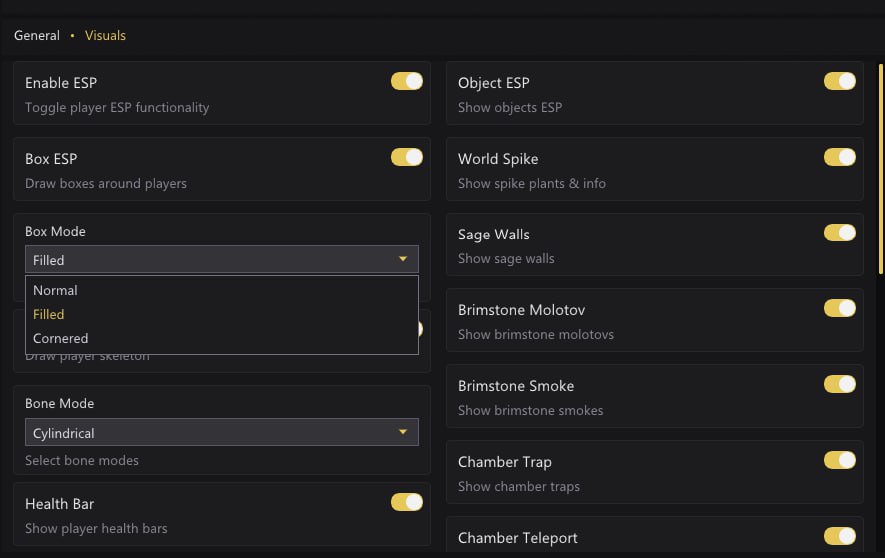
Task: Switch to the General tab
Action: (37, 35)
